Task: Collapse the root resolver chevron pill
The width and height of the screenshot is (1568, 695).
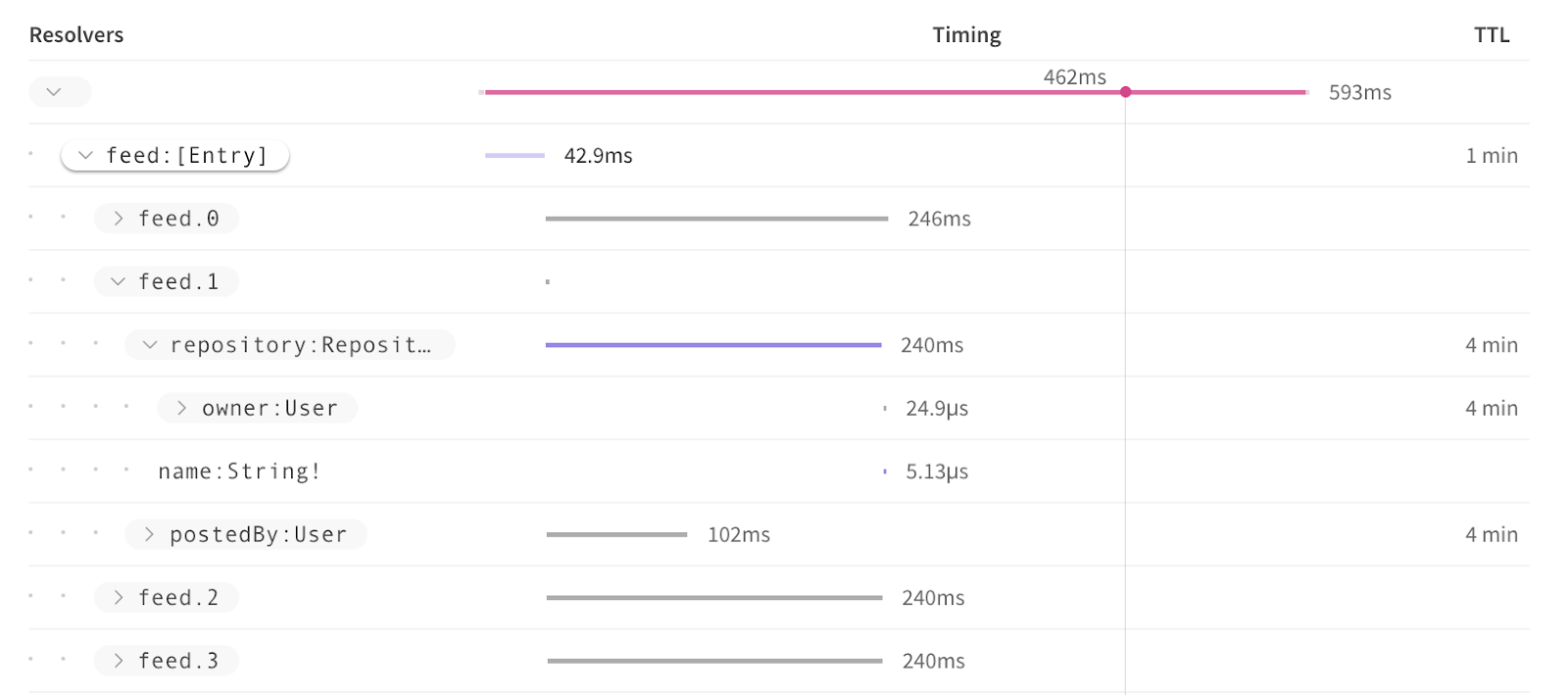Action: click(x=60, y=92)
